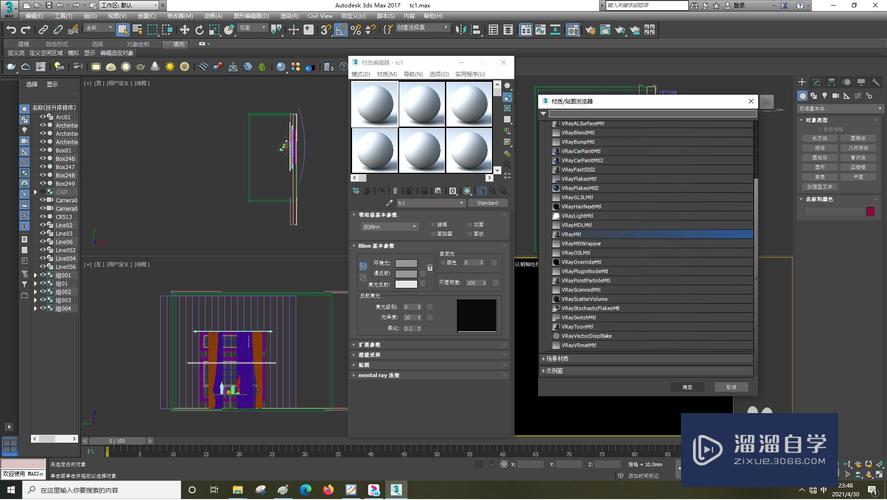Click the Undo arrow in the main toolbar
The image size is (887, 500).
point(10,30)
